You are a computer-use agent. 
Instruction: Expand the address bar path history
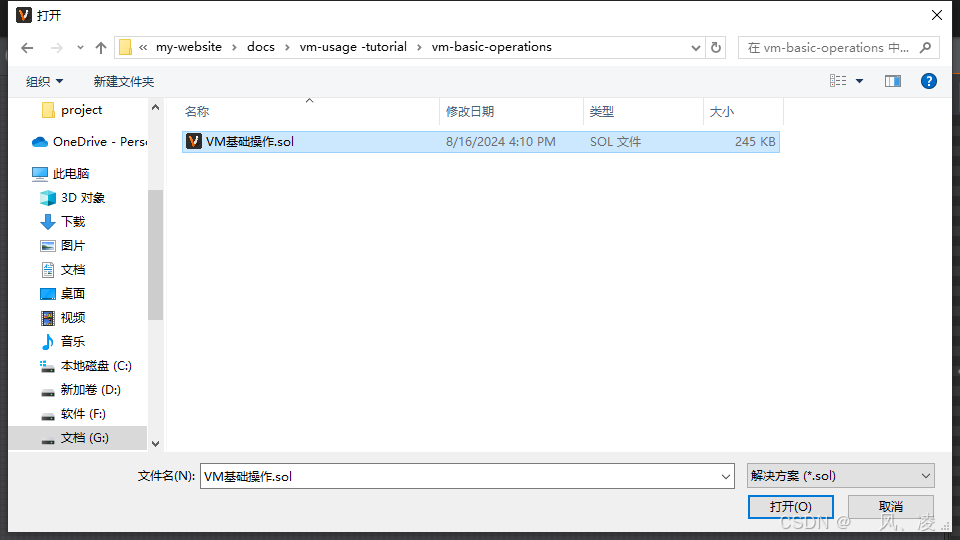point(696,48)
